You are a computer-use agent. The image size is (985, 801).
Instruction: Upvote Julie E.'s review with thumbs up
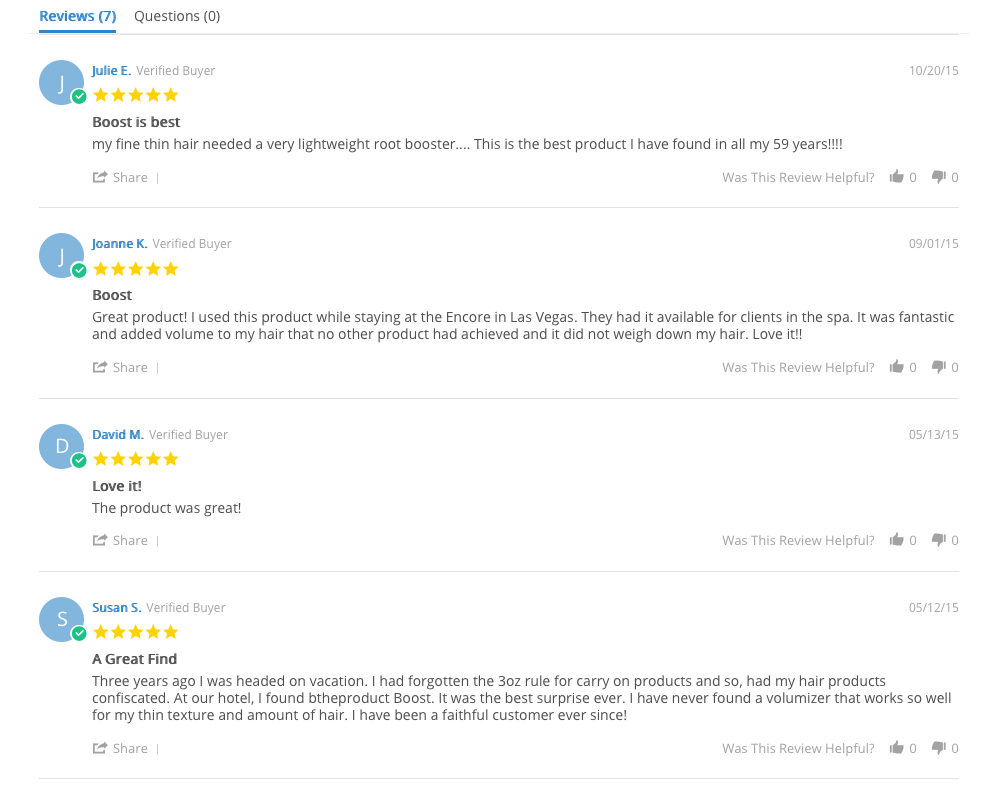point(897,177)
